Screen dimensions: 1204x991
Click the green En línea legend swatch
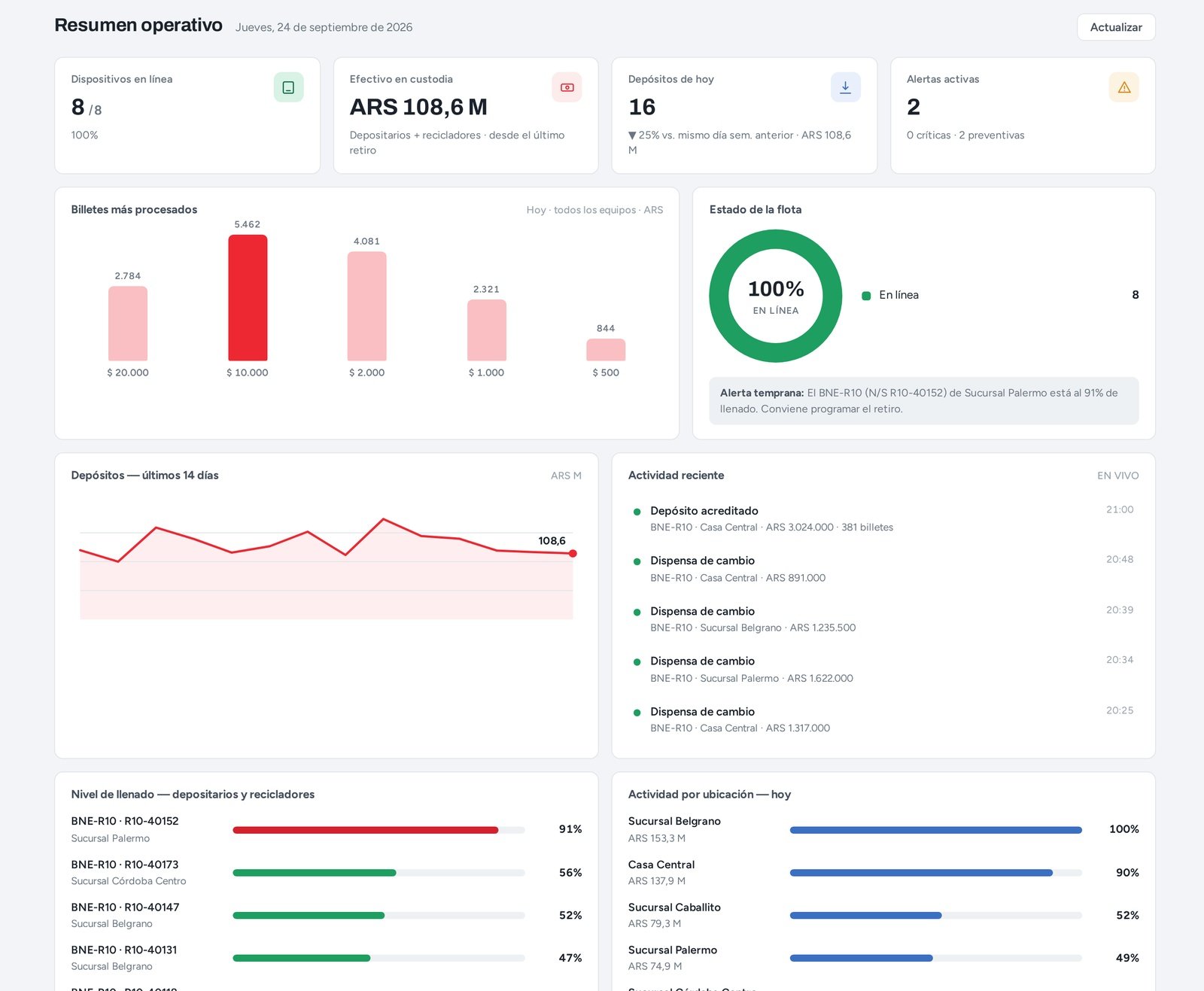(866, 296)
